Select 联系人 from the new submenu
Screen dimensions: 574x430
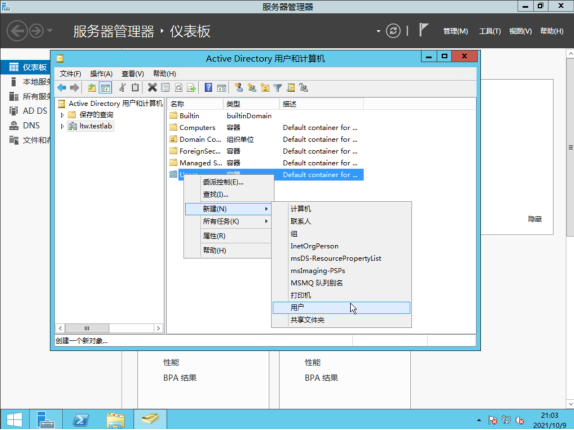coord(341,221)
